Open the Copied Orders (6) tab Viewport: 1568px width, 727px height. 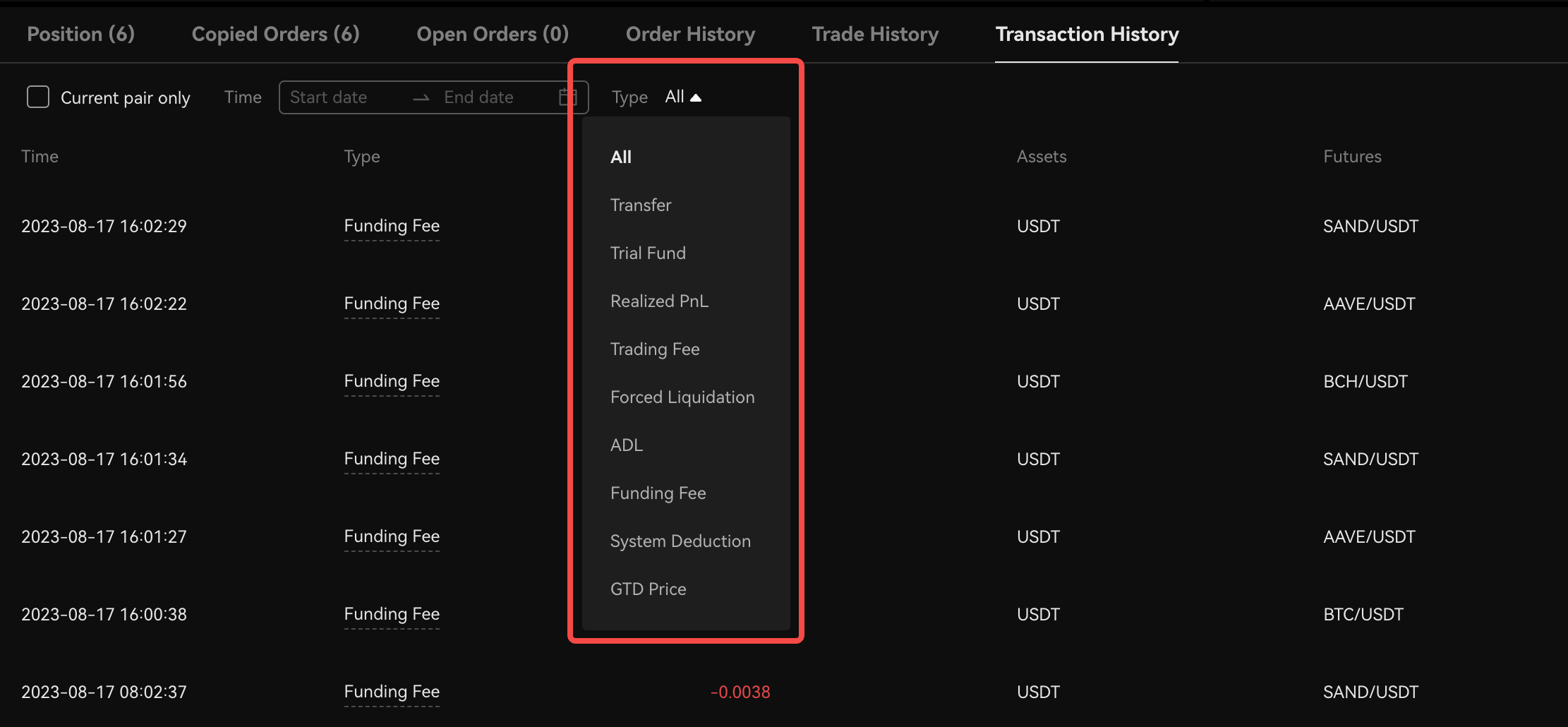pyautogui.click(x=275, y=34)
